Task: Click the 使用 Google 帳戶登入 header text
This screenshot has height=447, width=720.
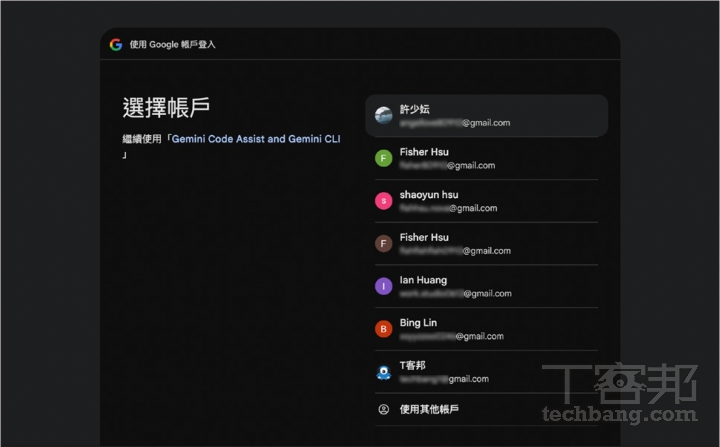Action: click(172, 45)
